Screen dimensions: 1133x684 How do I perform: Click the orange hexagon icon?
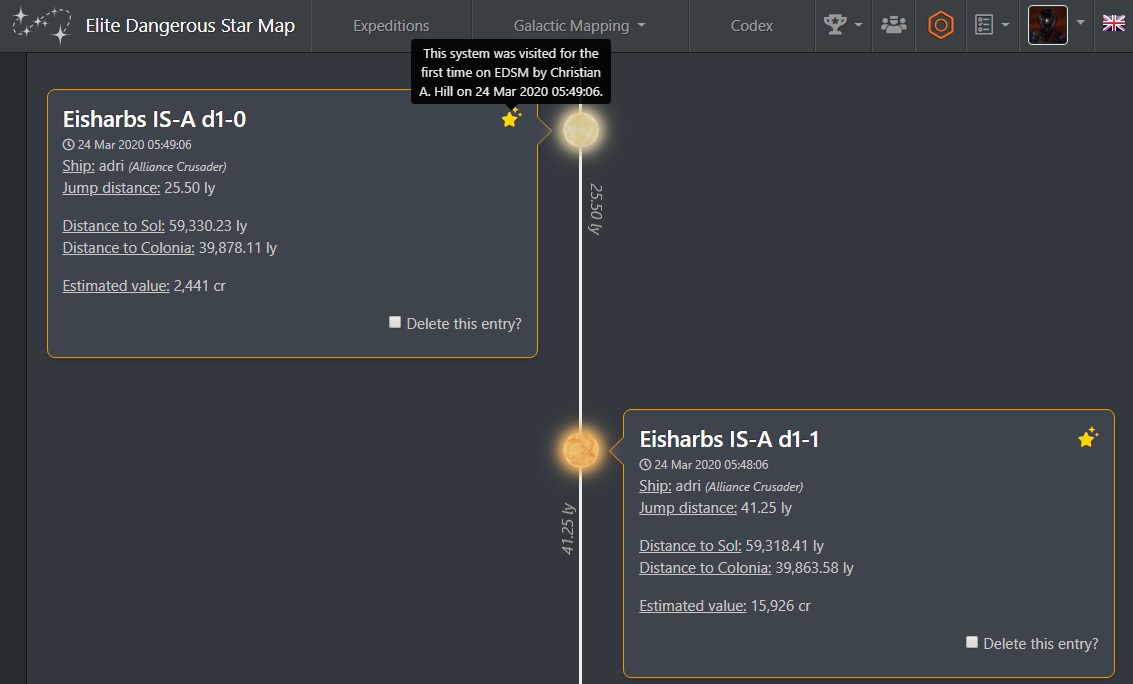tap(941, 25)
